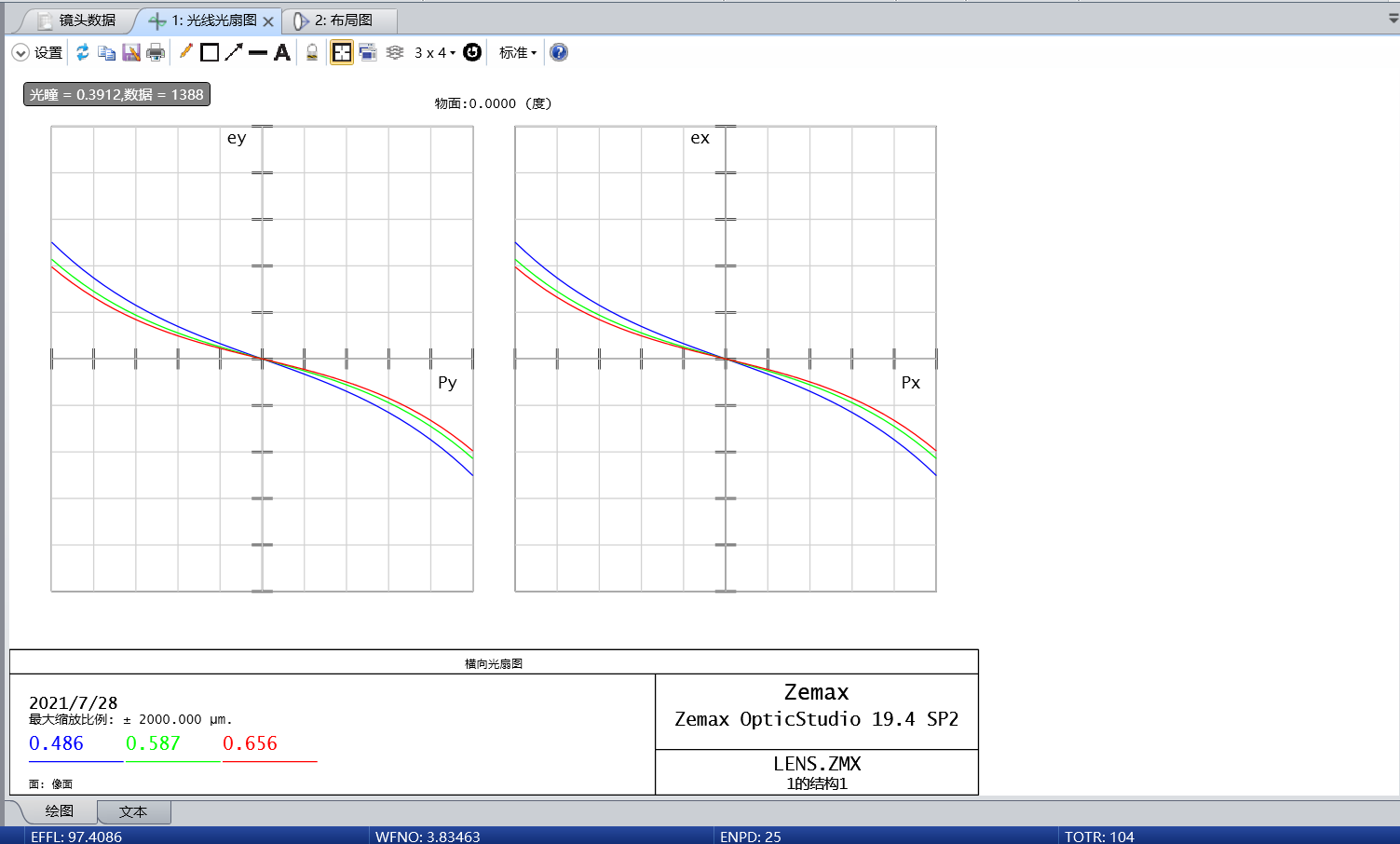Click WFNO: 3.83463 in status bar
This screenshot has height=844, width=1400.
pos(428,837)
